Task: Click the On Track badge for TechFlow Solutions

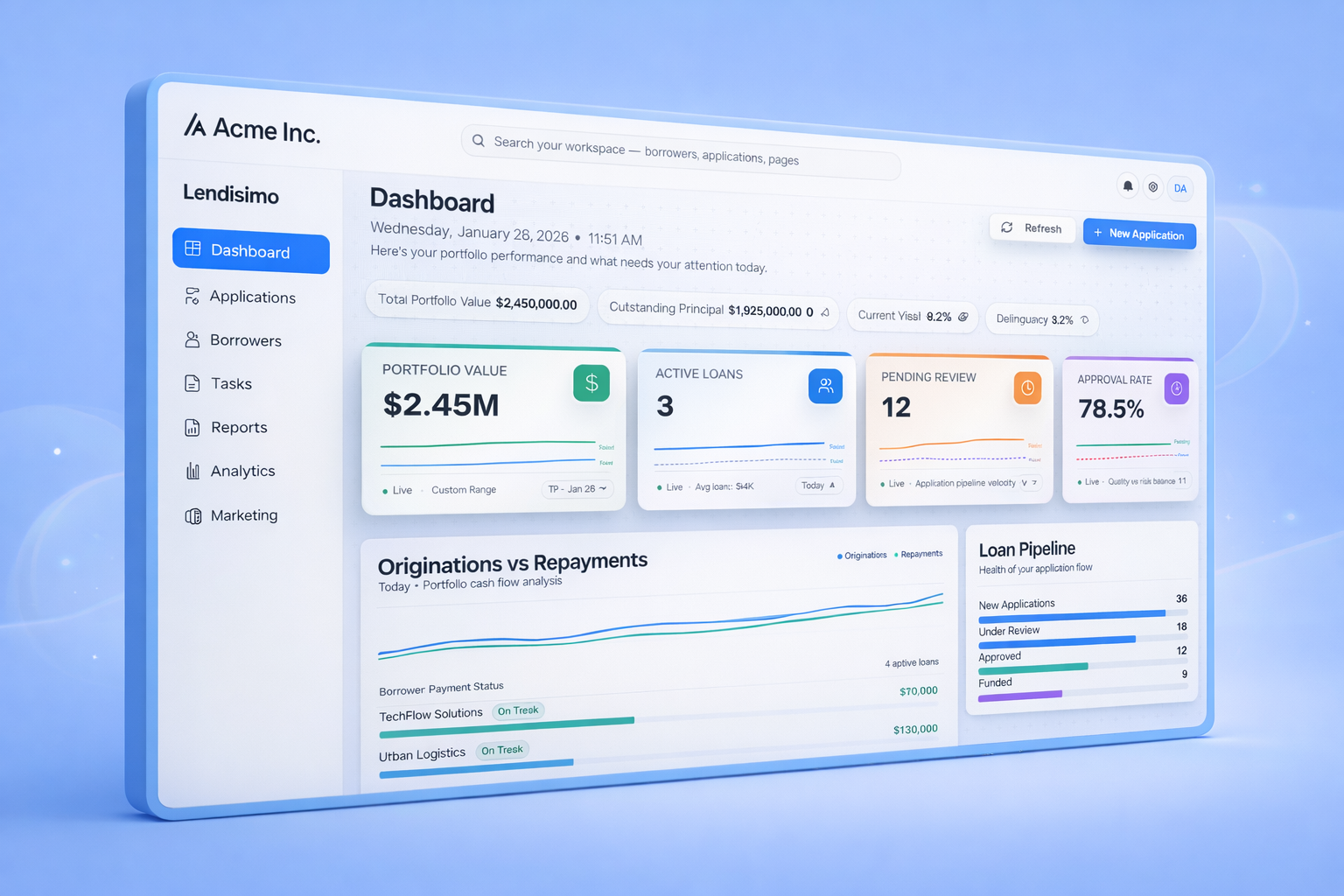Action: [x=518, y=710]
